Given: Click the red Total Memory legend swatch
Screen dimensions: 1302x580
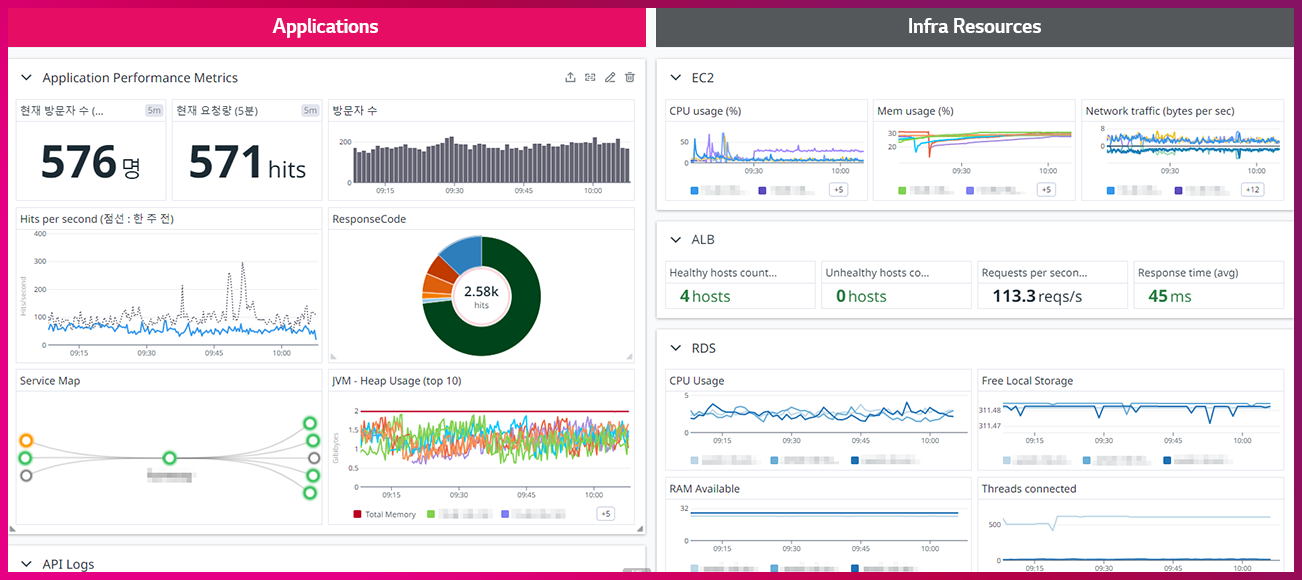Looking at the screenshot, I should point(358,514).
